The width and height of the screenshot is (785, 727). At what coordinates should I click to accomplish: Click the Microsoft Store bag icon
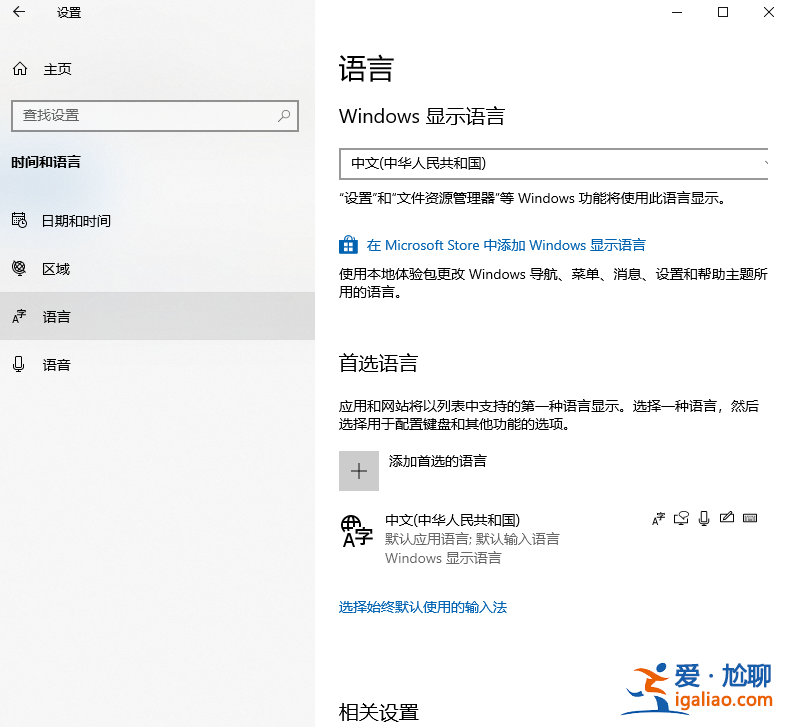coord(348,245)
